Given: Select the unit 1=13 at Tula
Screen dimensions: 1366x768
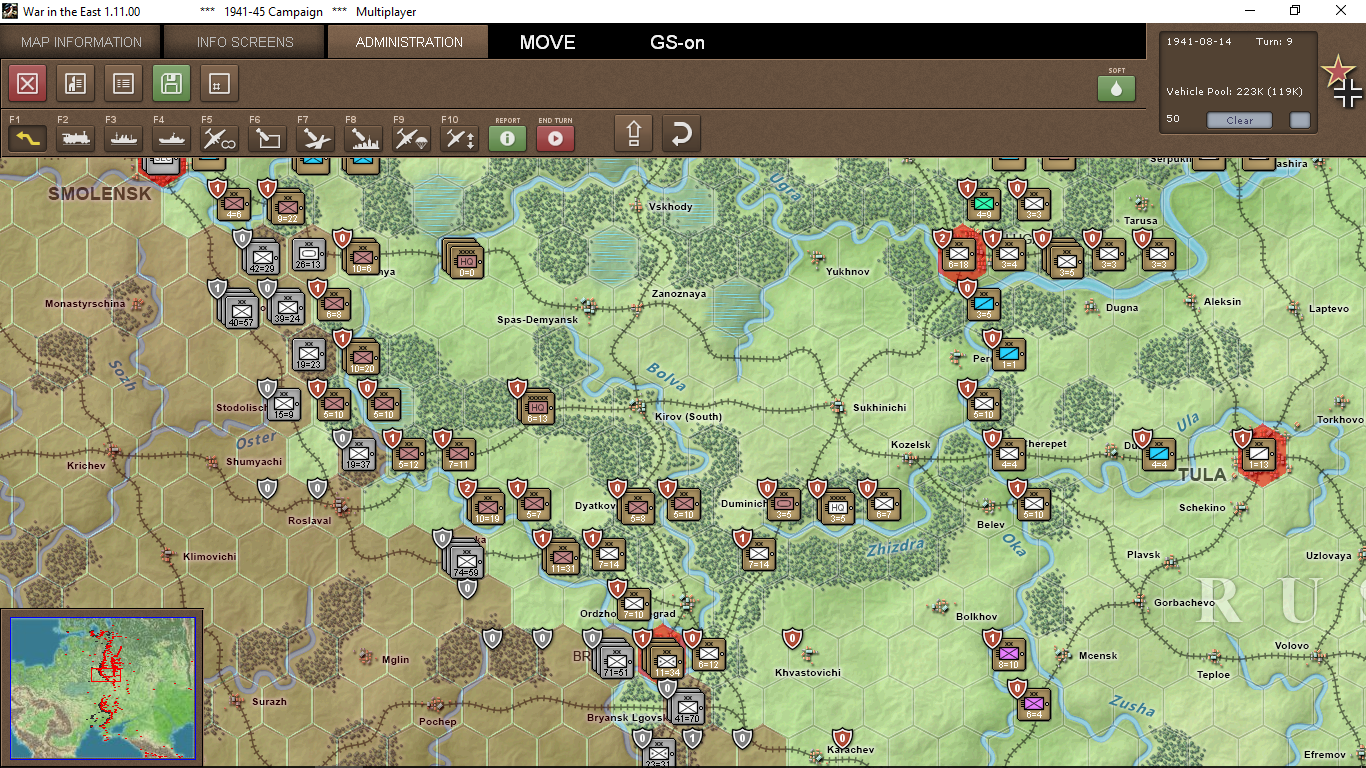Looking at the screenshot, I should (x=1258, y=456).
